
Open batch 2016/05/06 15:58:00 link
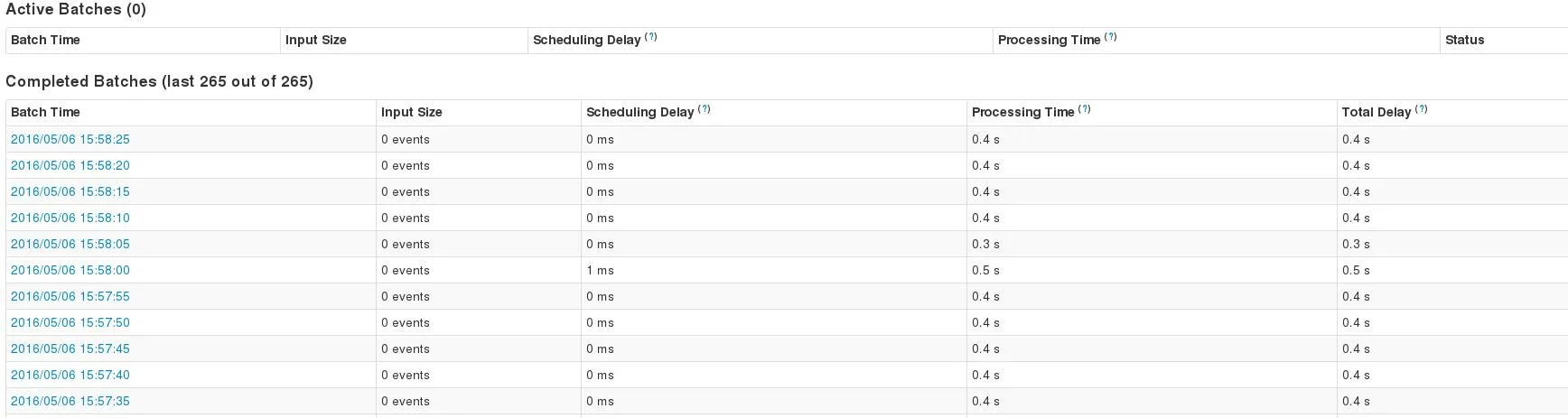tap(70, 270)
